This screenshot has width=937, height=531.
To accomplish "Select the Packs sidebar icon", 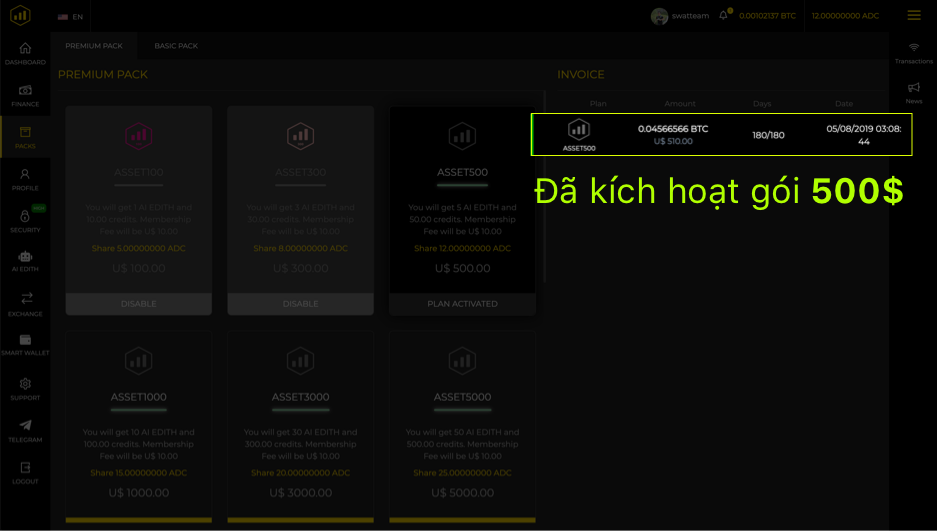I will 25,132.
